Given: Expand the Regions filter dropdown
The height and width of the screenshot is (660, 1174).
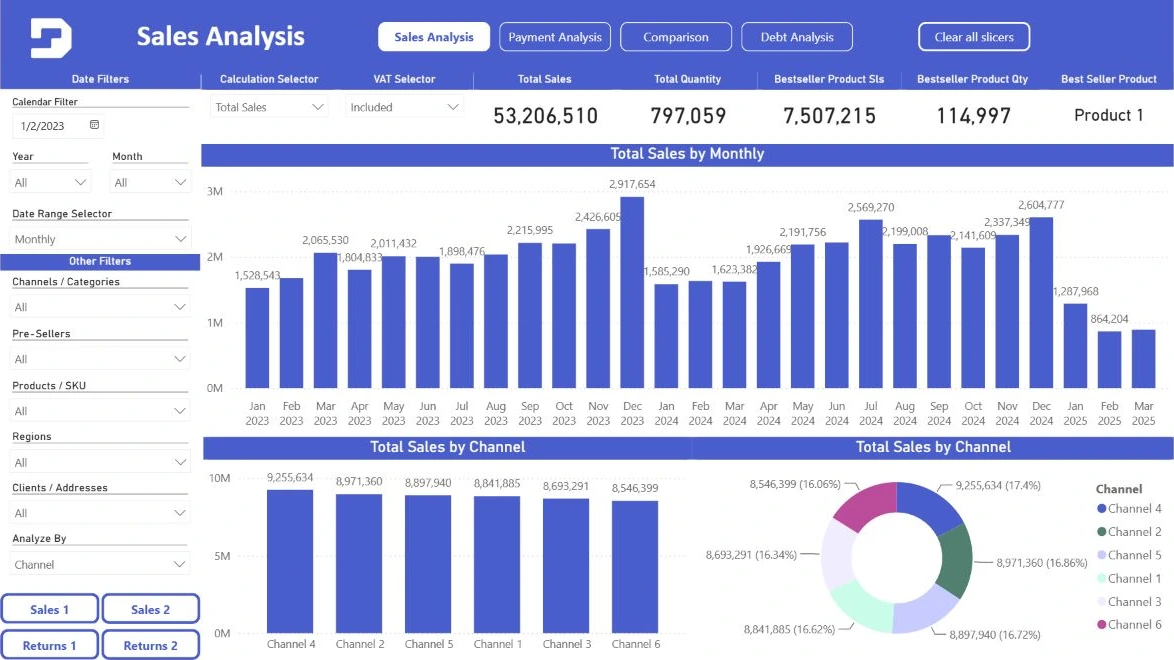Looking at the screenshot, I should pyautogui.click(x=100, y=462).
